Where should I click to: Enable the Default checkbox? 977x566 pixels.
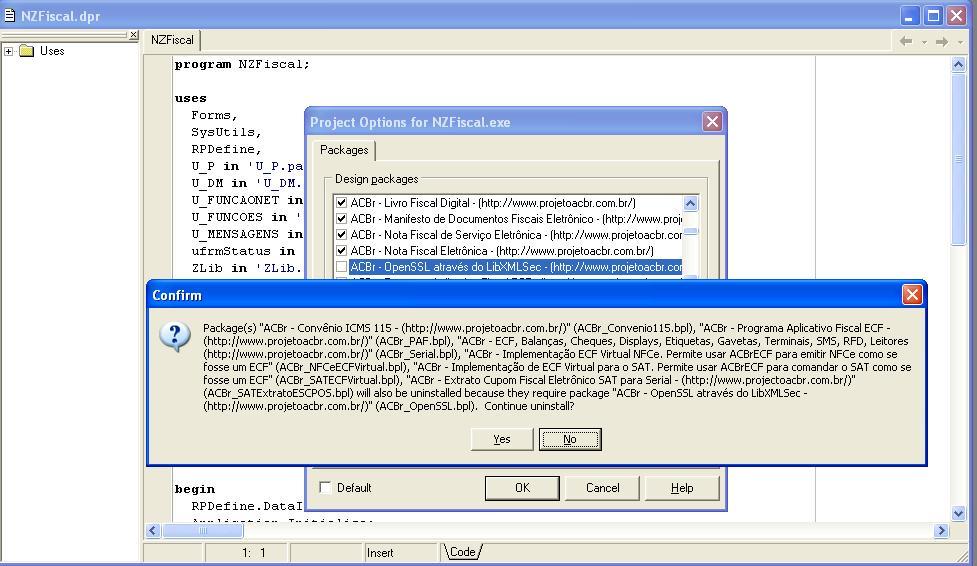[325, 487]
